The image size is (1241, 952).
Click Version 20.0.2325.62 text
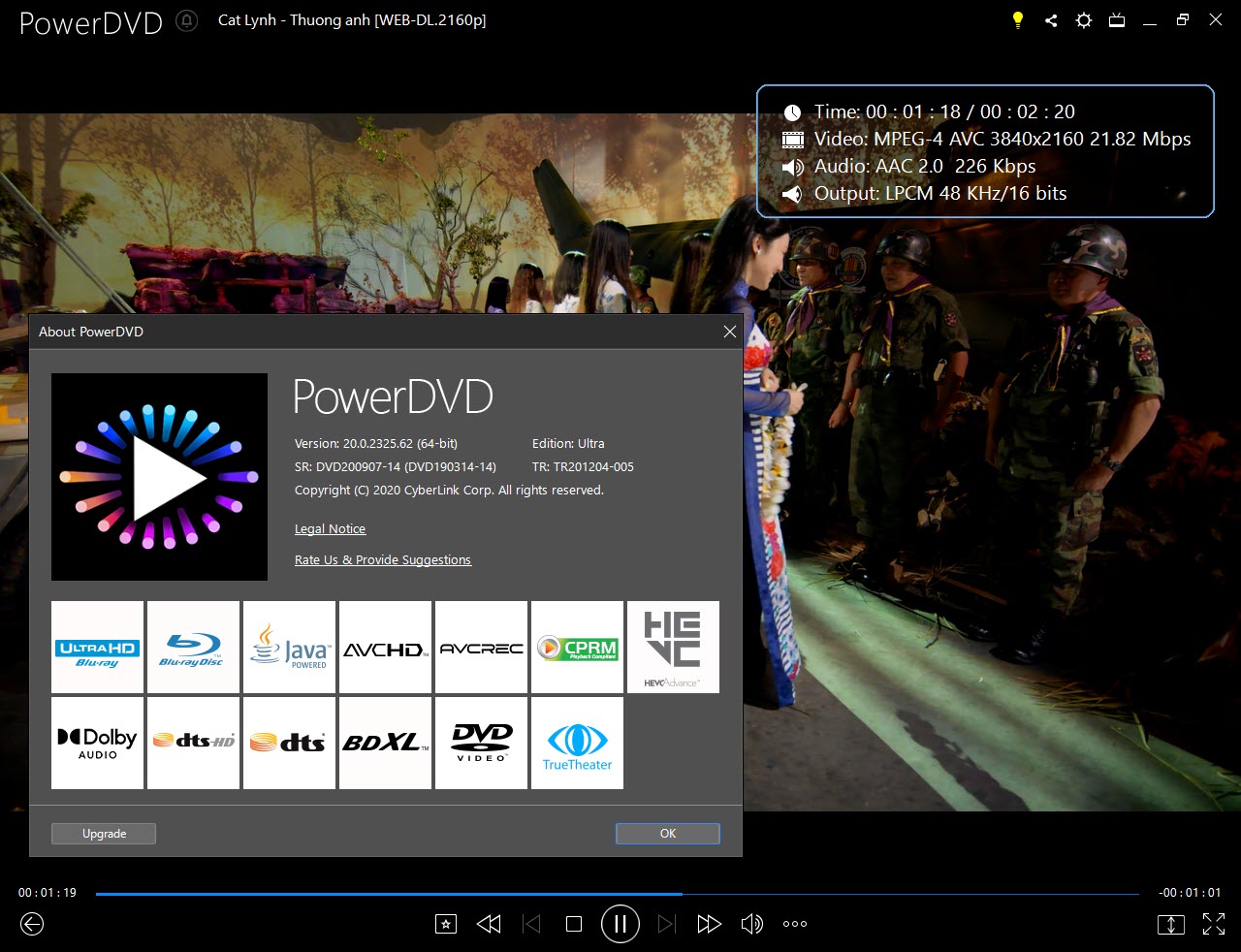(376, 444)
